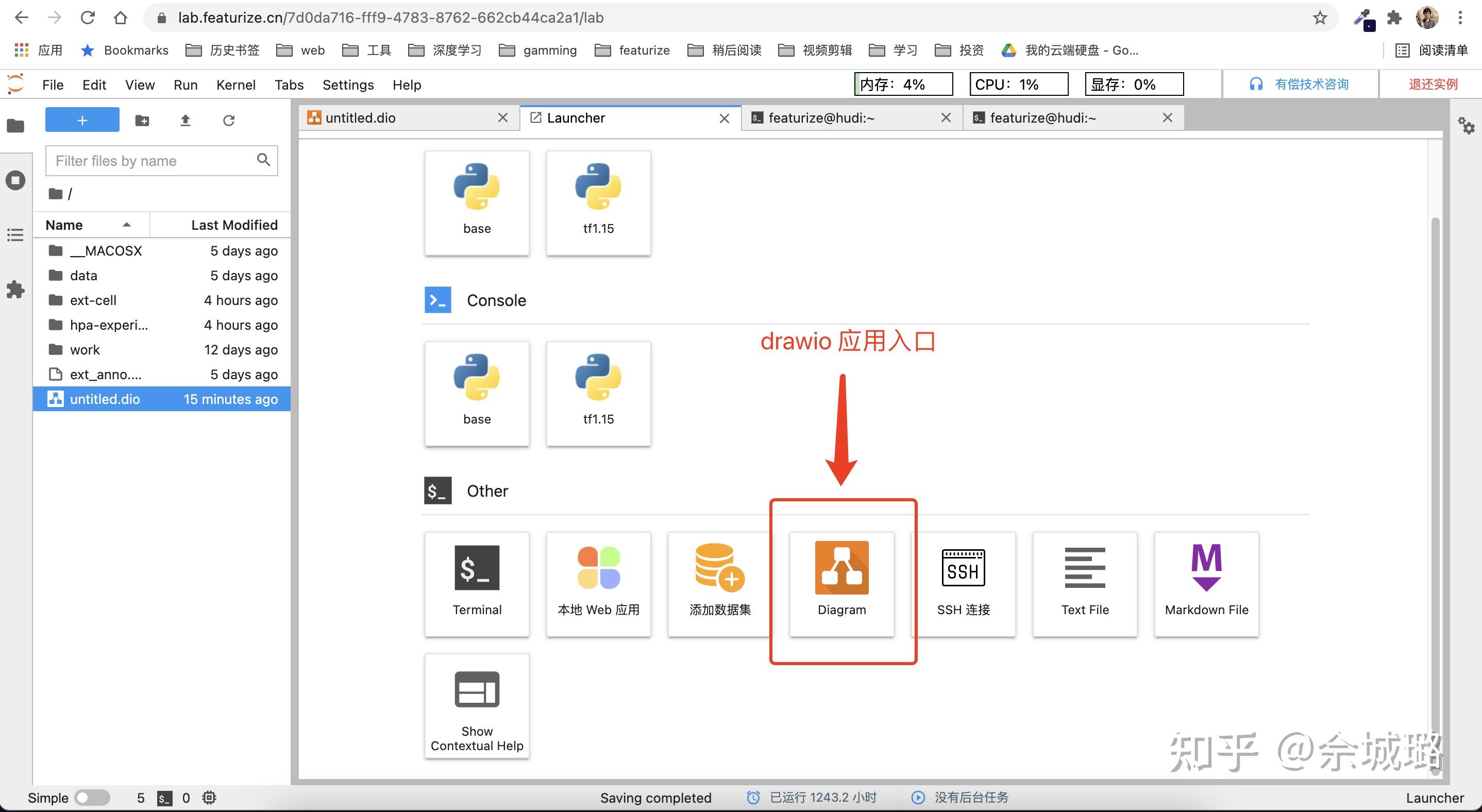Open the Diagram drawio launcher card

point(841,584)
